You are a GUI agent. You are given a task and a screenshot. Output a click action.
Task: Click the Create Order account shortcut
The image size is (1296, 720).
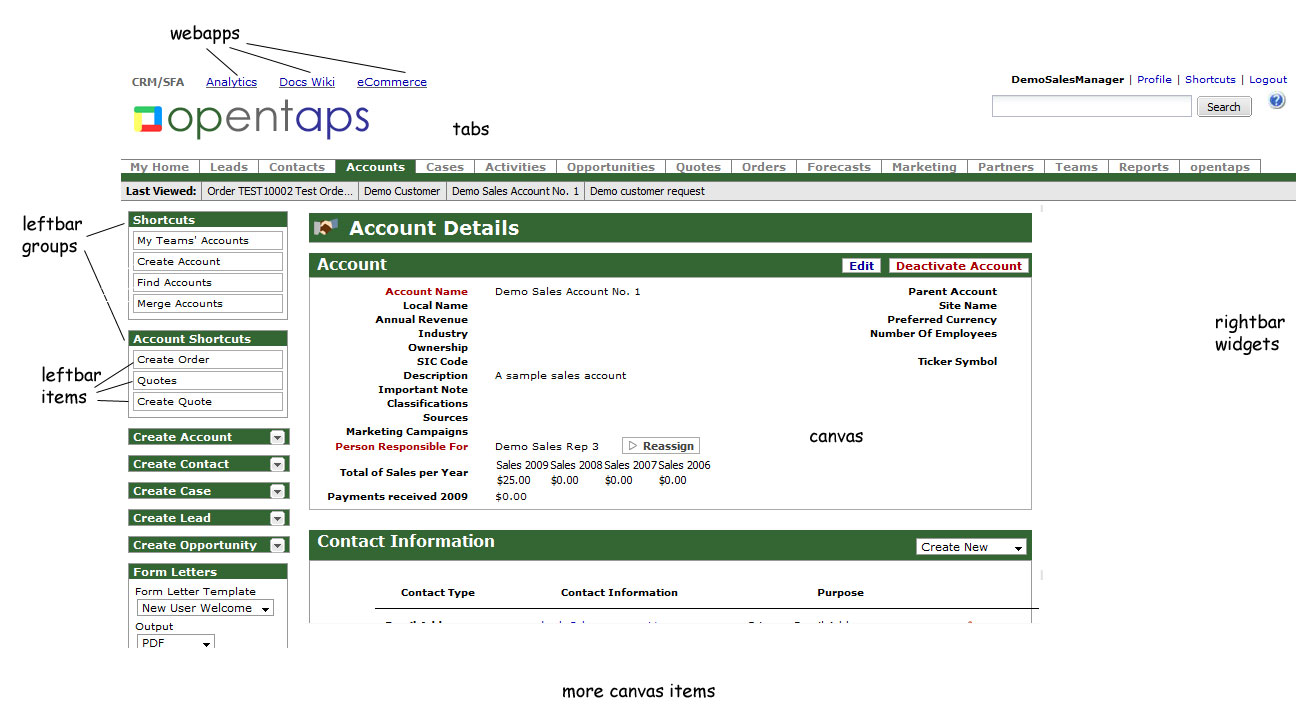pyautogui.click(x=208, y=360)
